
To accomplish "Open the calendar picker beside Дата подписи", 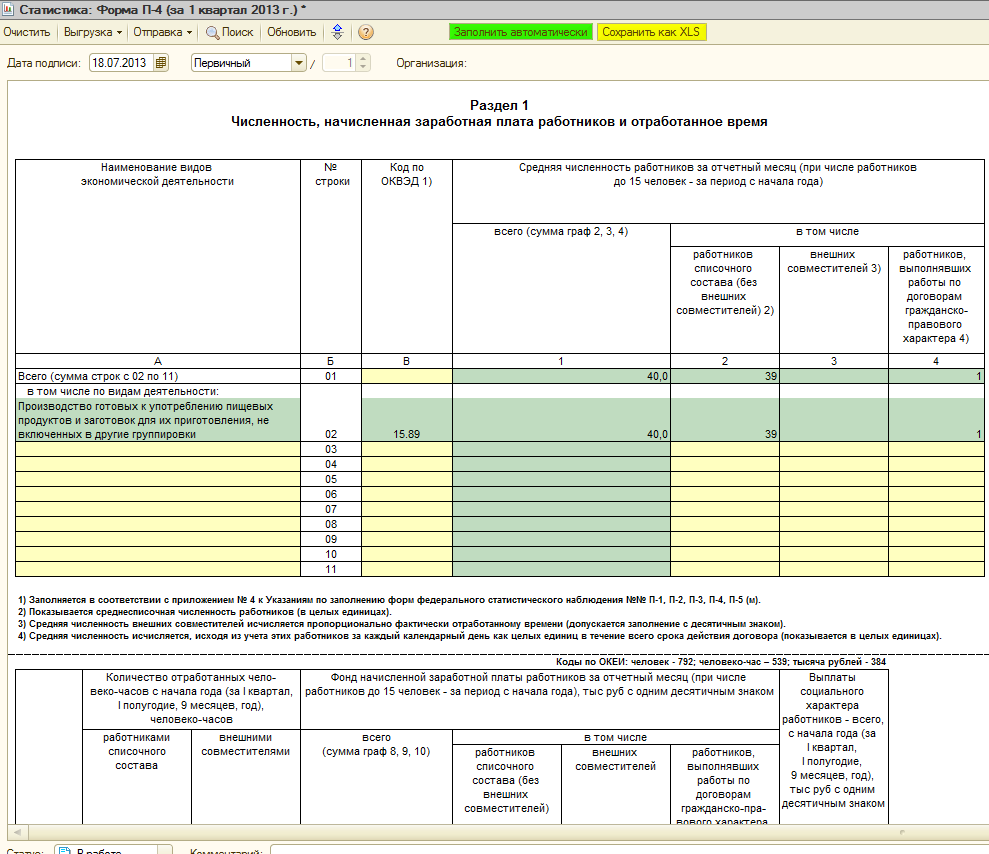I will coord(161,63).
